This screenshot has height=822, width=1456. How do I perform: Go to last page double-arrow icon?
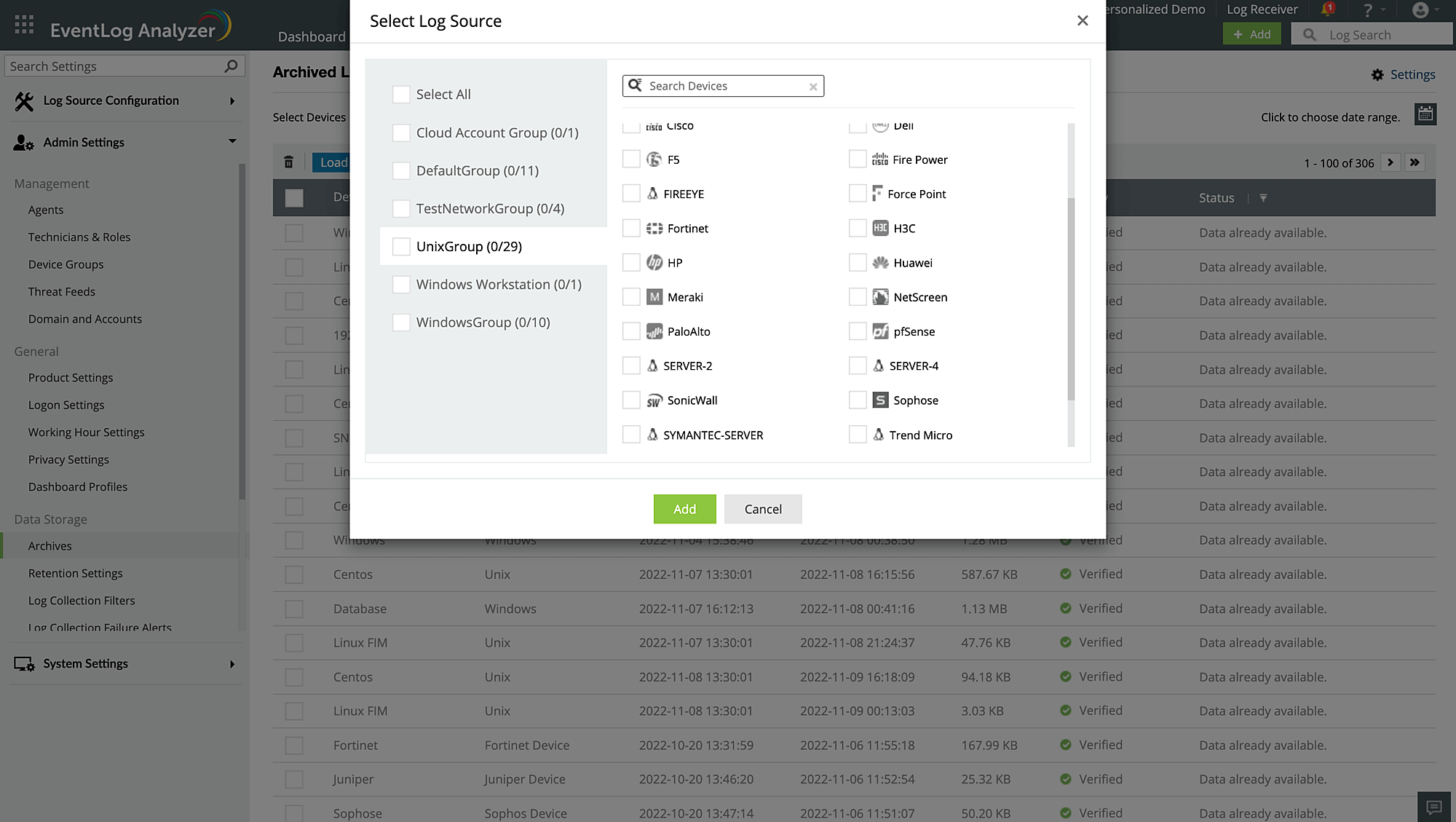point(1415,162)
